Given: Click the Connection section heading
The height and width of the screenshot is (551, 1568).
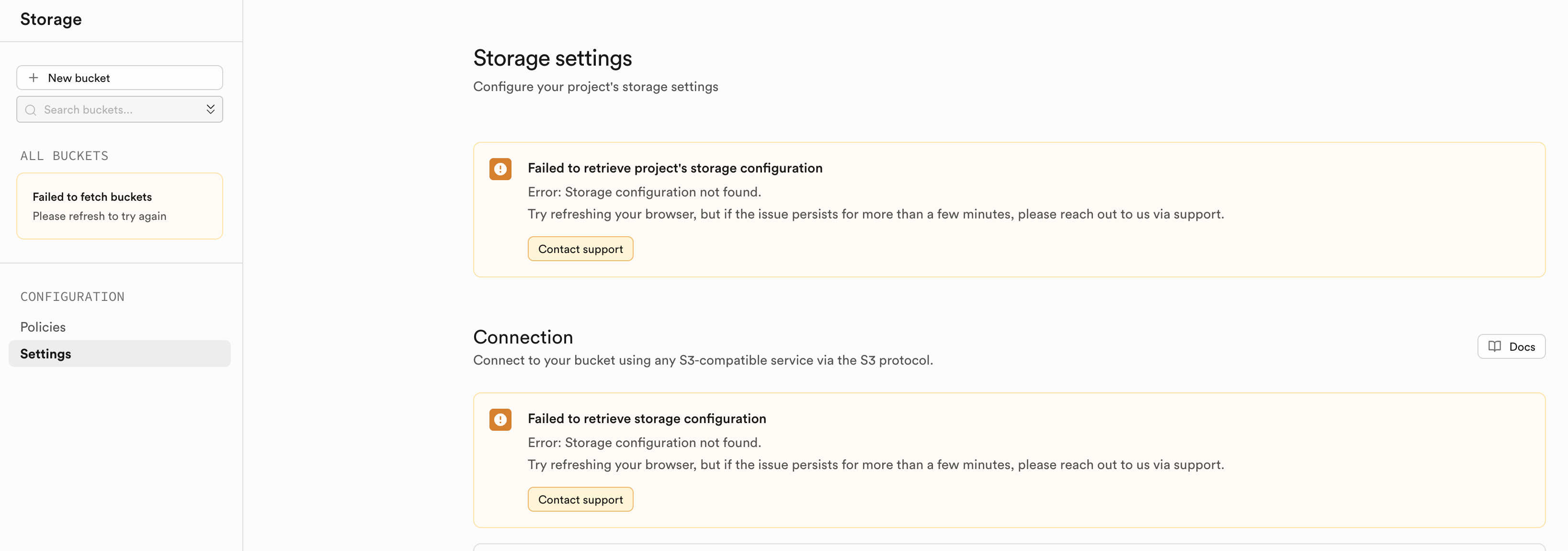Looking at the screenshot, I should point(523,337).
